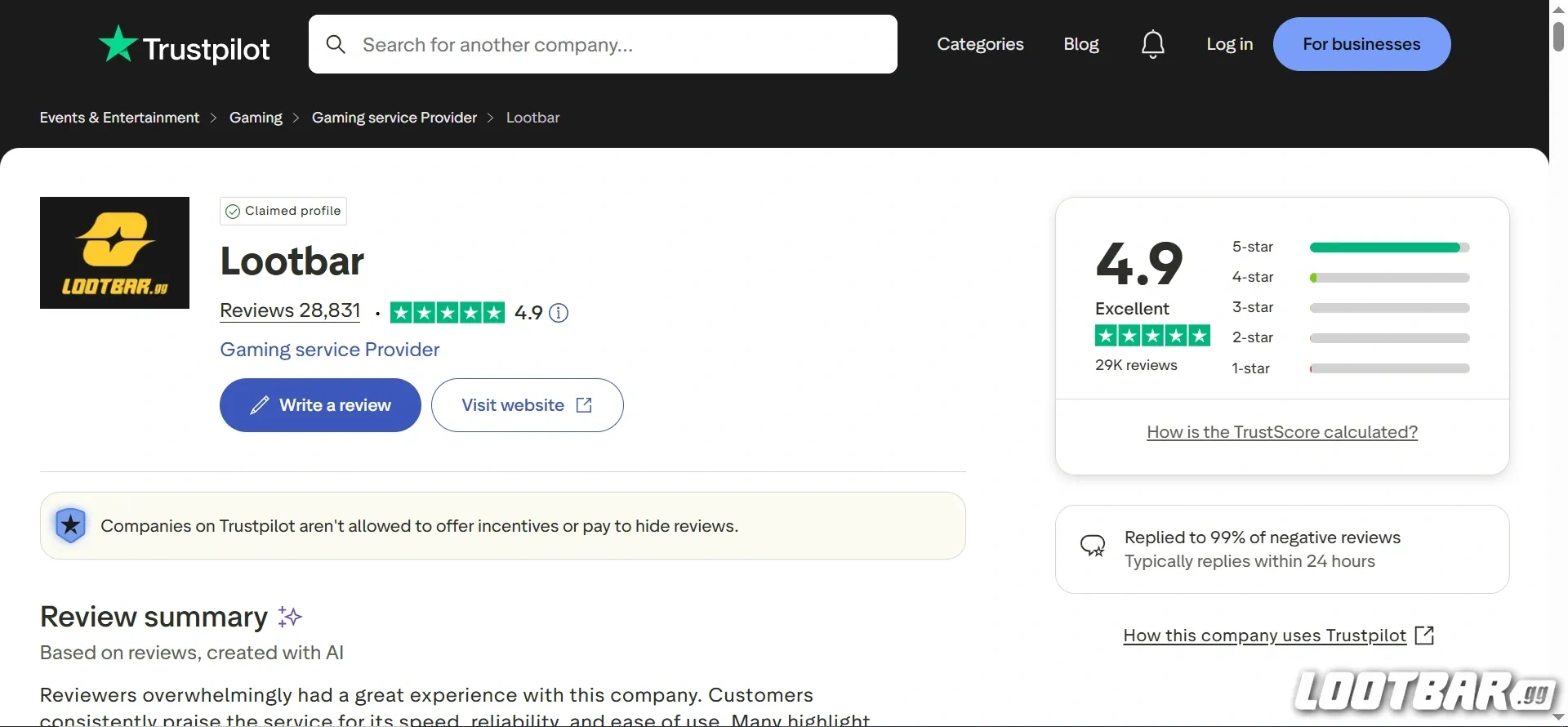
Task: Click the Claimed profile checkmark badge
Action: 232,211
